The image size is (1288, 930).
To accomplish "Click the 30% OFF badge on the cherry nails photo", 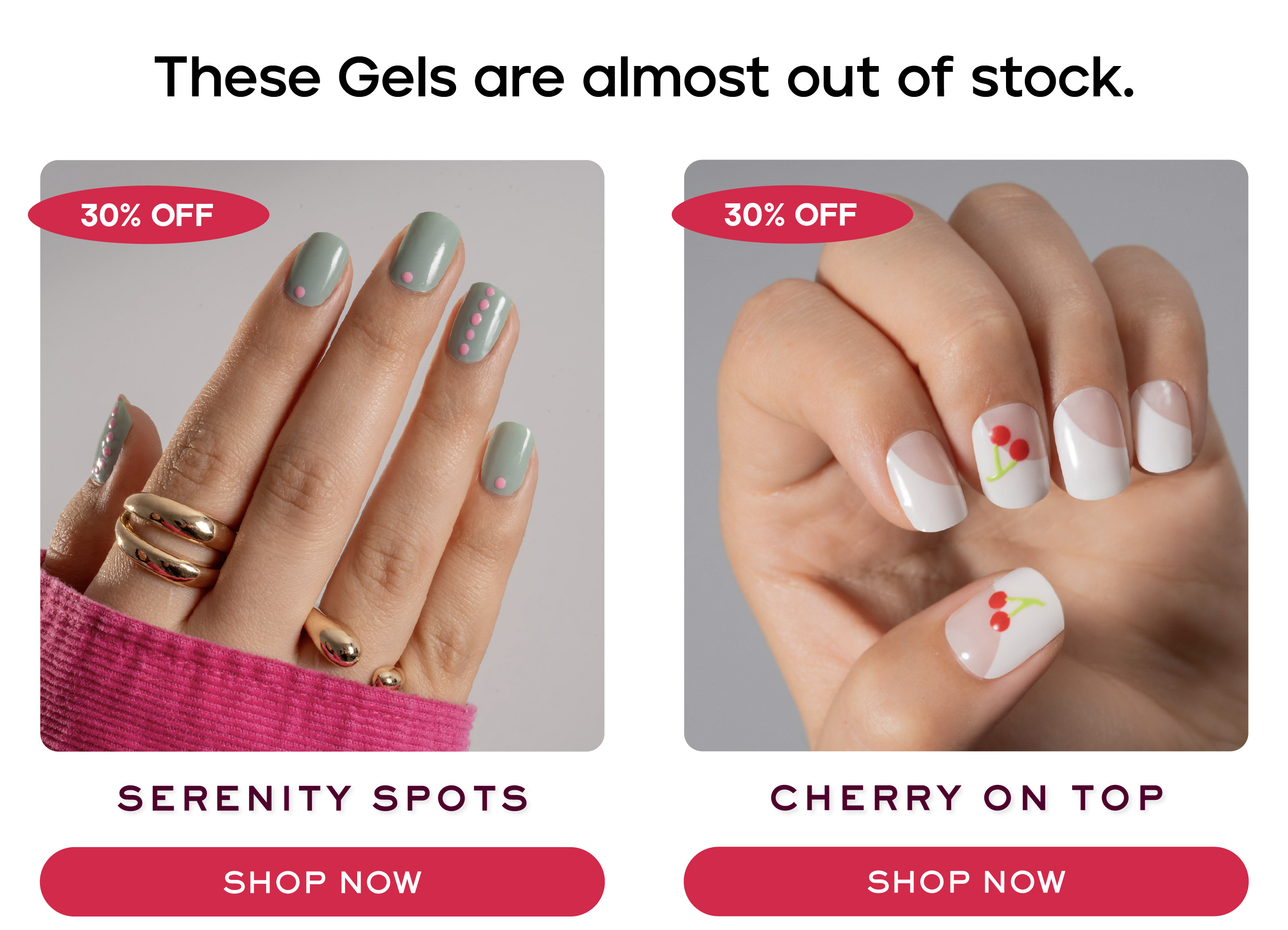I will point(792,214).
